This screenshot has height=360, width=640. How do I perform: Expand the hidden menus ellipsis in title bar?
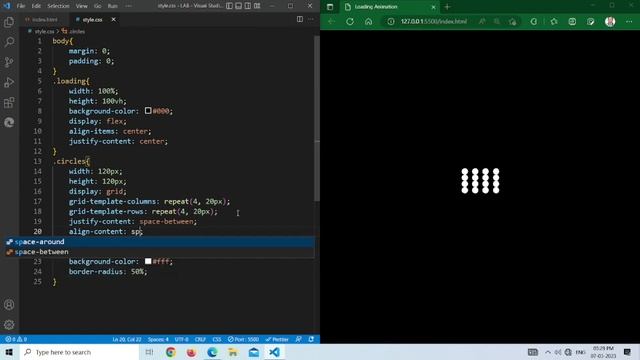129,6
